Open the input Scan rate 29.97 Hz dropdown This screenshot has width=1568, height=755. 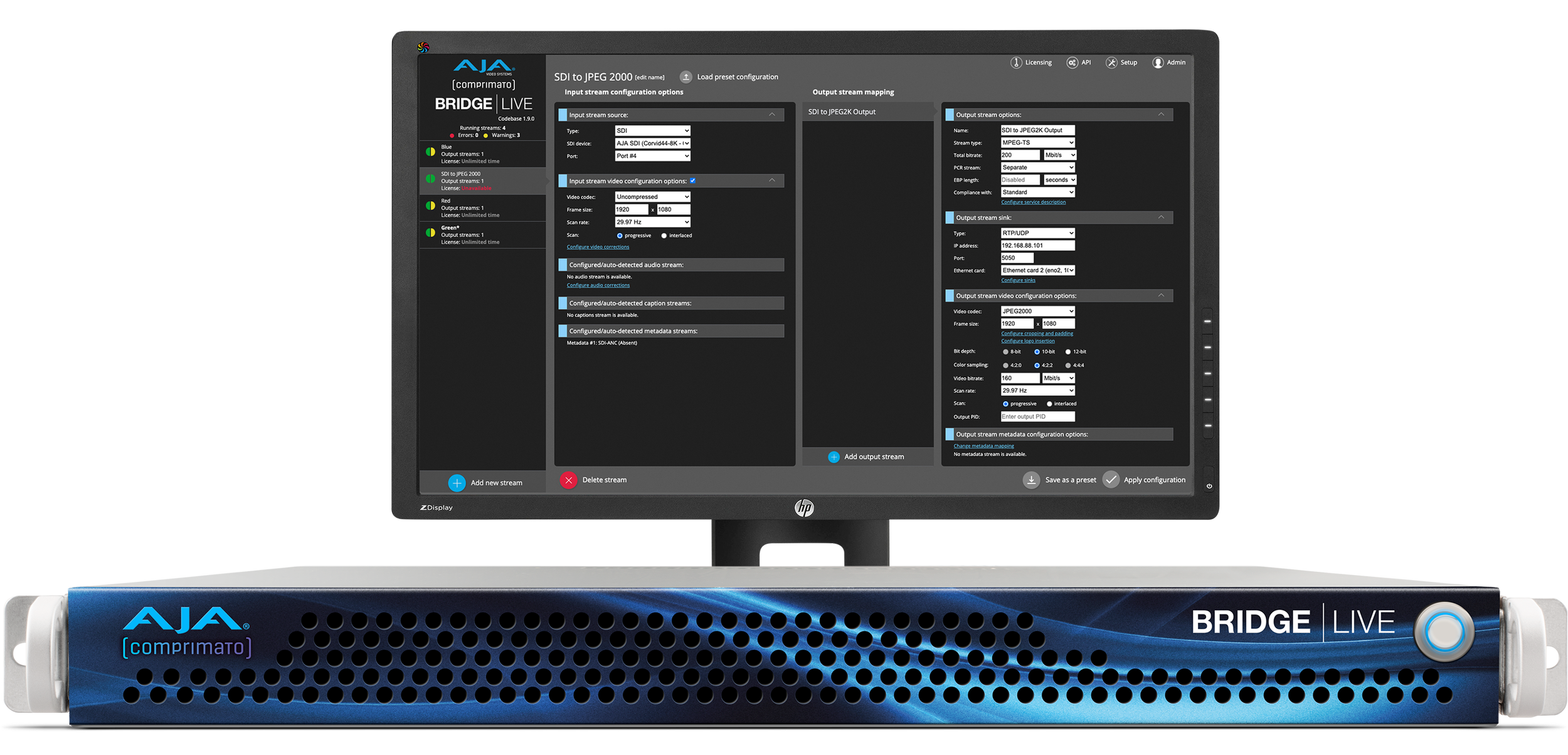(652, 222)
